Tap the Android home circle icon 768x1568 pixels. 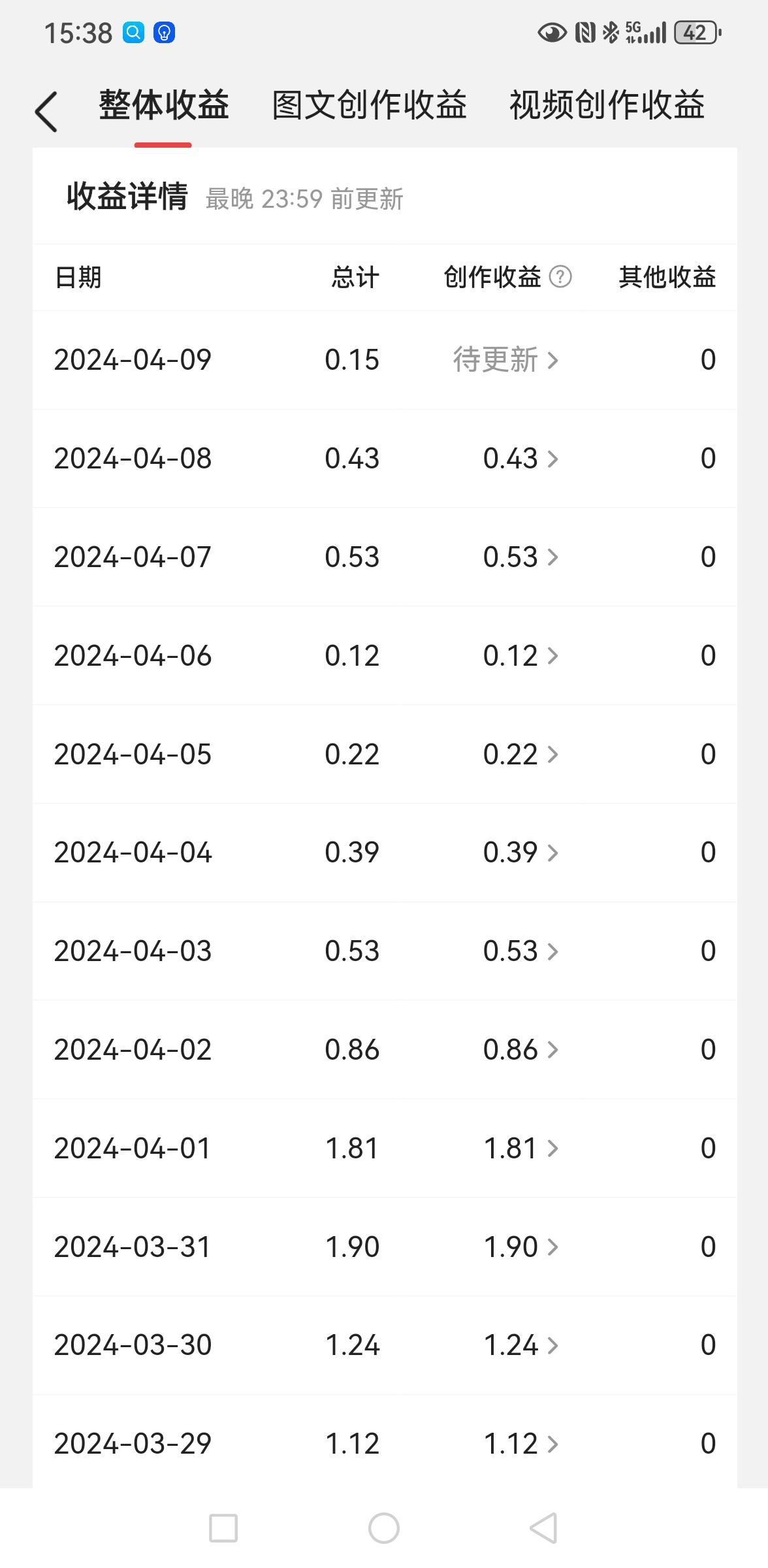point(384,1528)
